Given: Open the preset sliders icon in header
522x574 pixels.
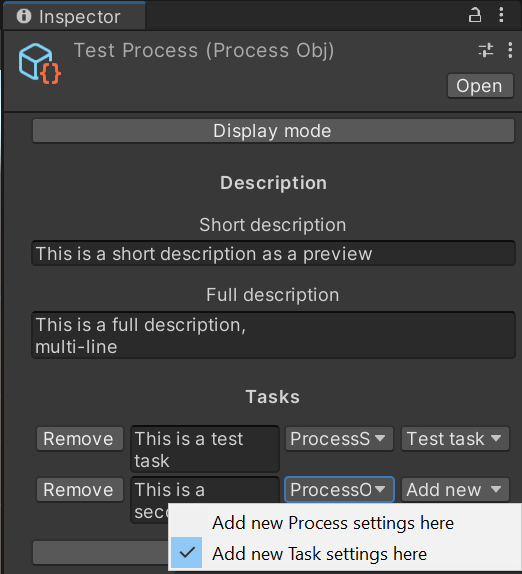Looking at the screenshot, I should (486, 50).
